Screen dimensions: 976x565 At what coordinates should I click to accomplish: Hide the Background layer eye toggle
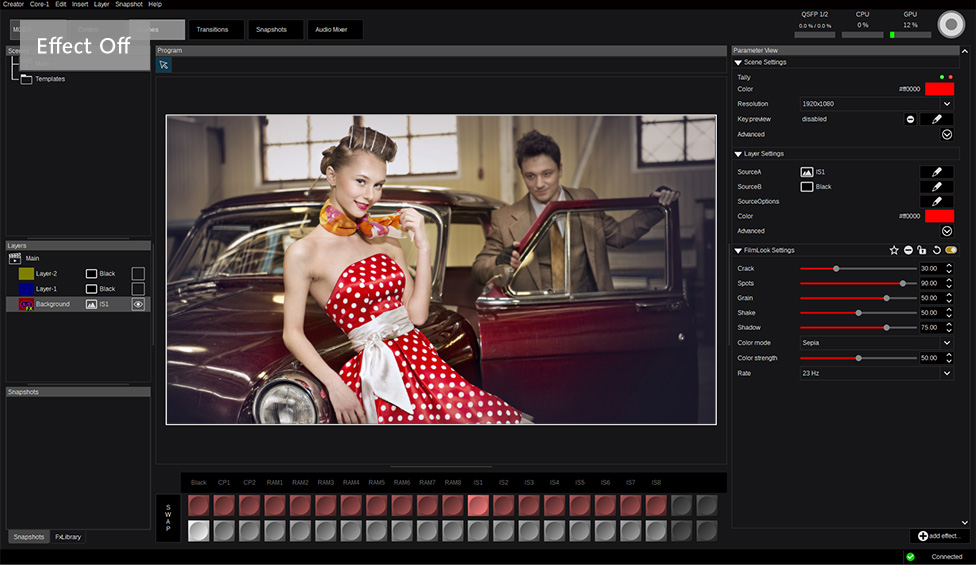tap(138, 304)
